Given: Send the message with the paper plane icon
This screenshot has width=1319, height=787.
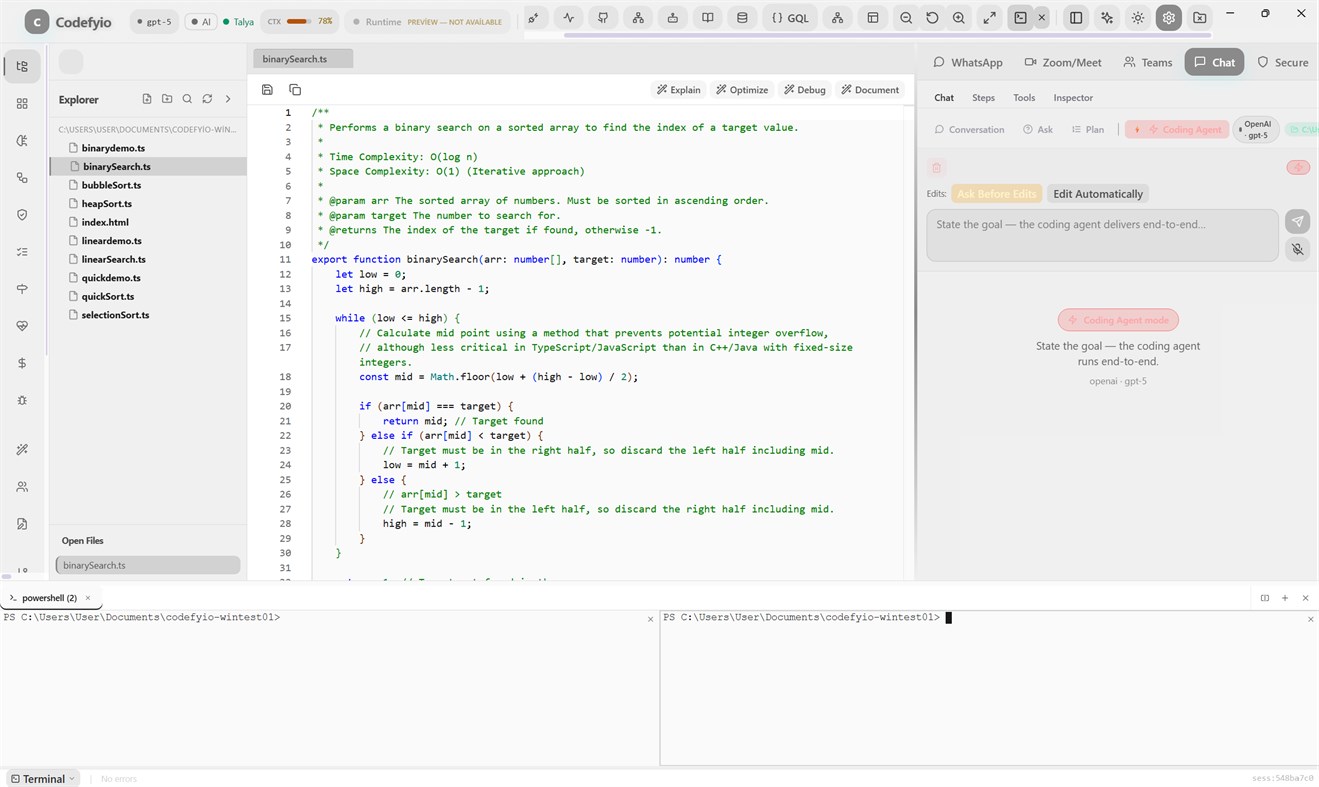Looking at the screenshot, I should point(1297,222).
